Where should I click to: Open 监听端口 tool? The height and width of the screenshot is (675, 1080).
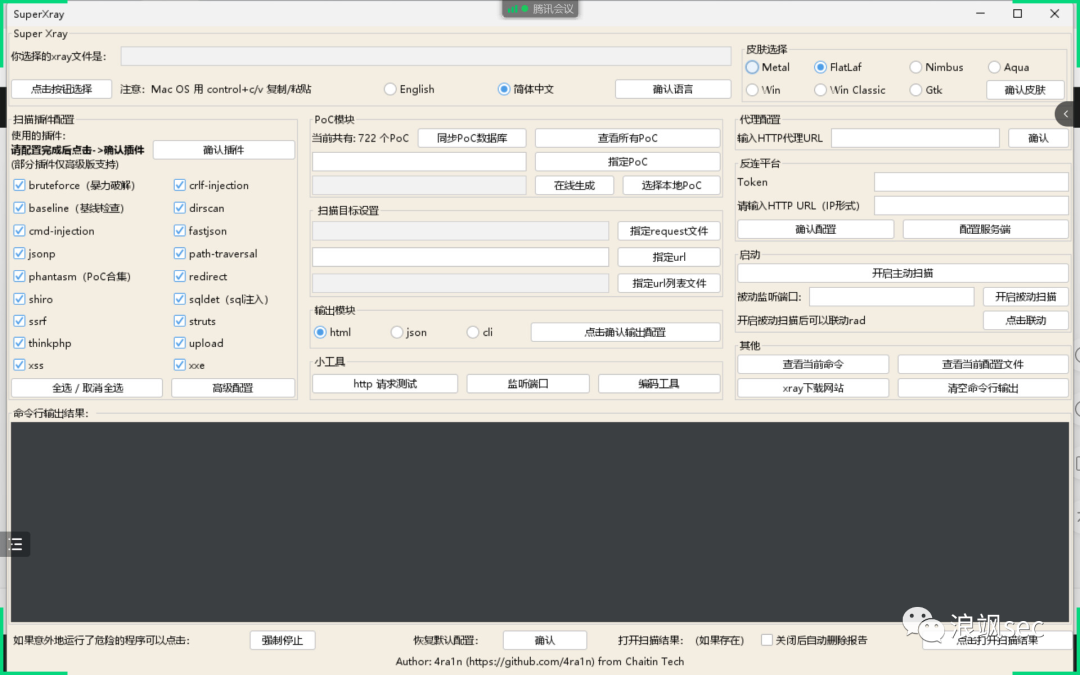tap(528, 384)
